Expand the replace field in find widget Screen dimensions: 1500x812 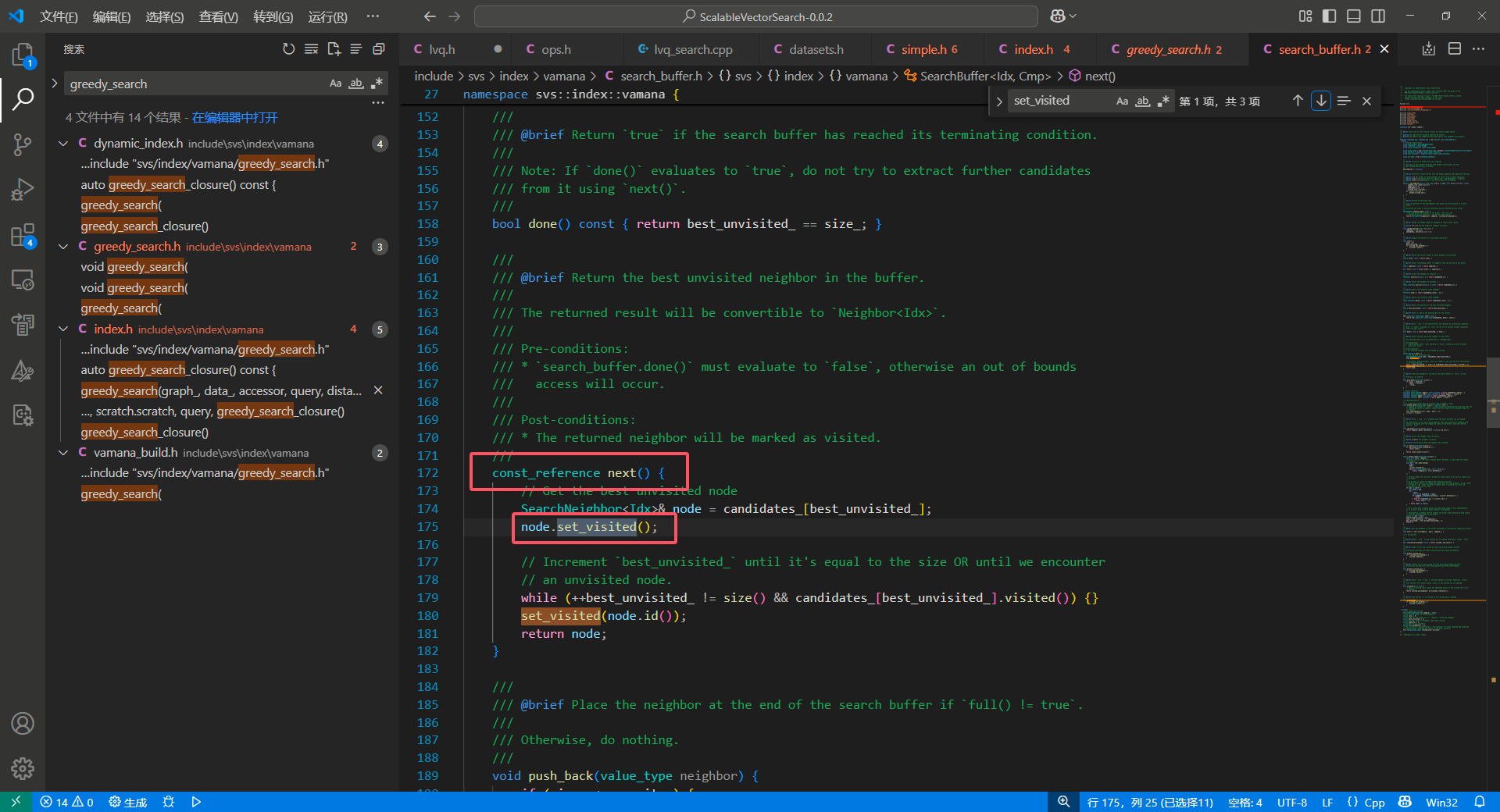click(x=999, y=101)
